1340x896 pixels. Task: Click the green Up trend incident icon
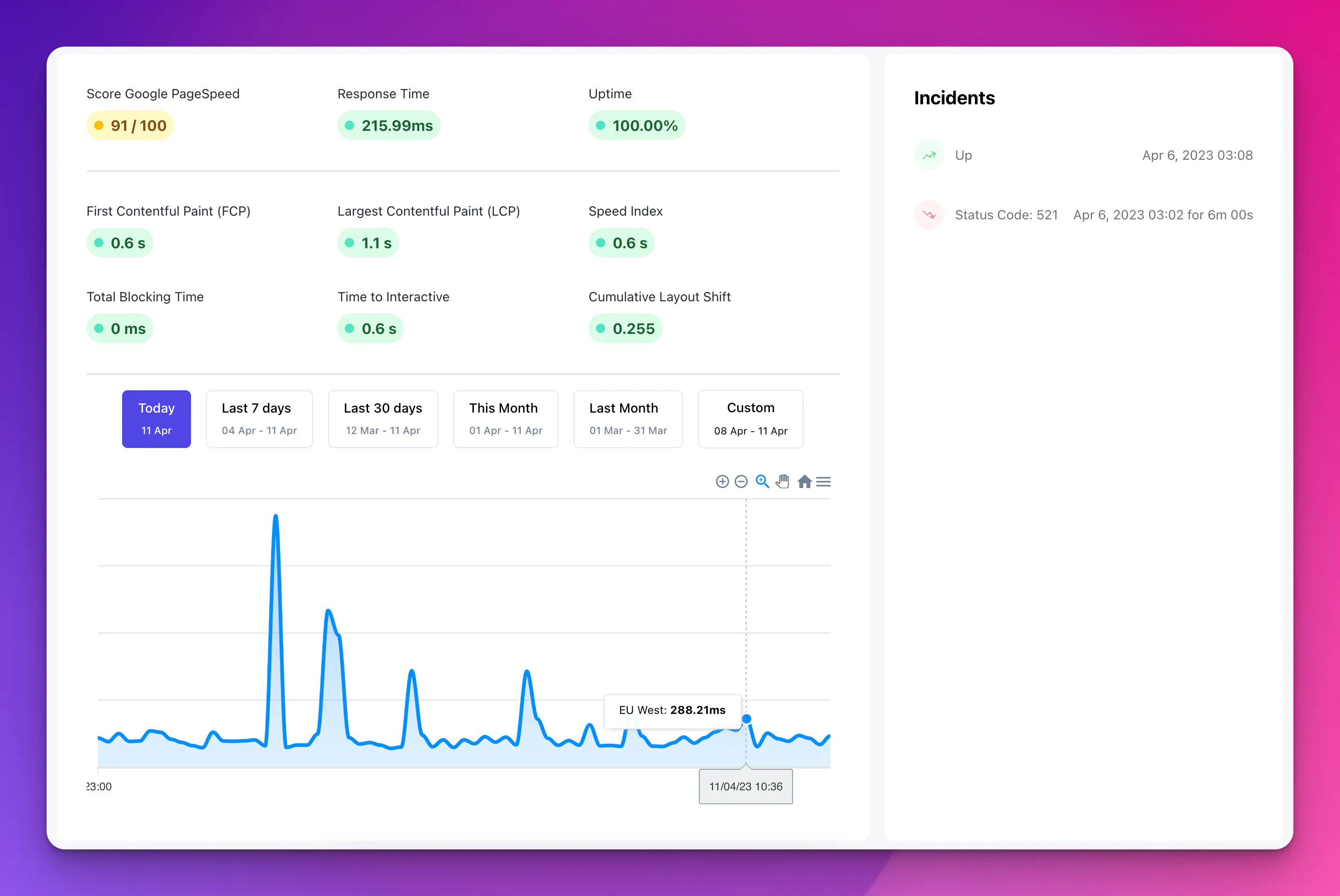[929, 155]
